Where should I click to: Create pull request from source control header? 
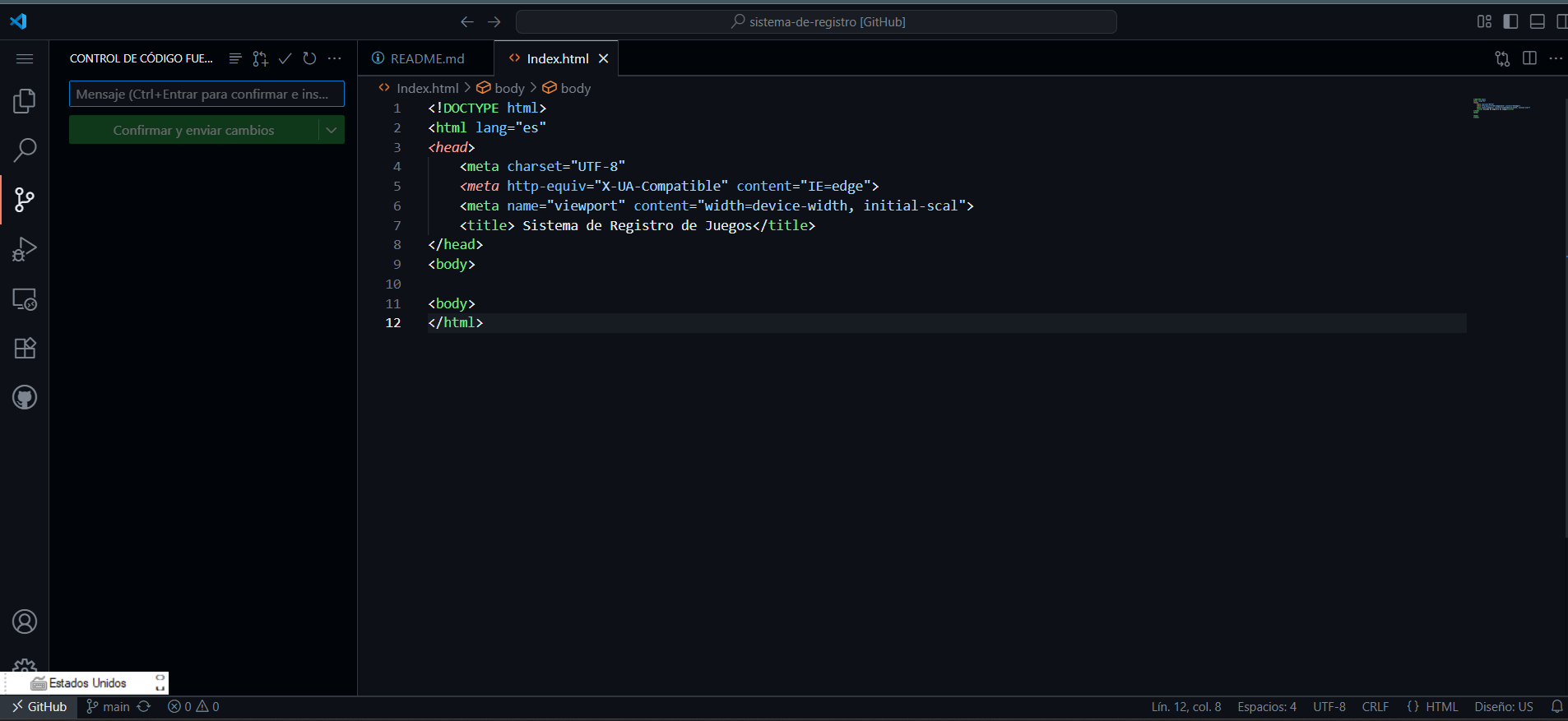pyautogui.click(x=260, y=58)
